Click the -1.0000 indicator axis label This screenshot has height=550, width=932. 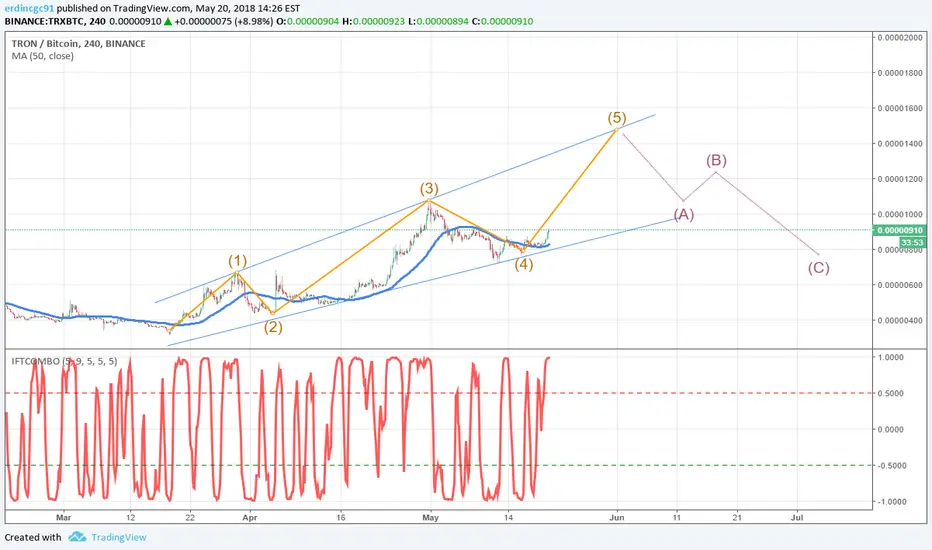tap(890, 502)
